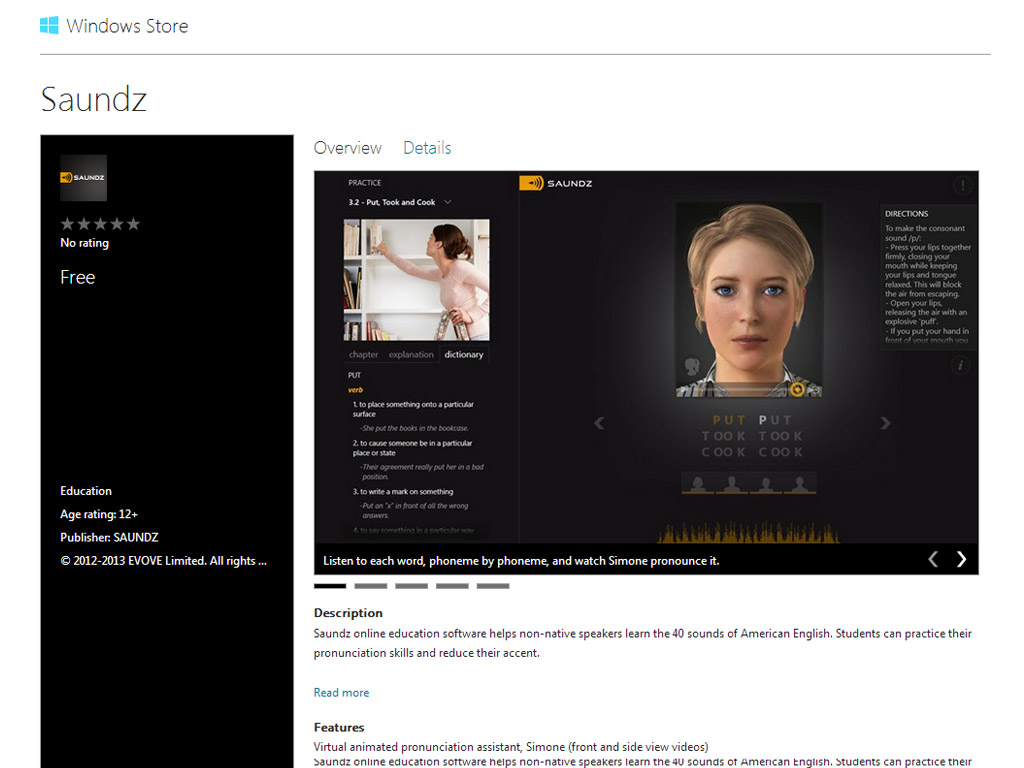Open the Overview tab
This screenshot has height=768, width=1024.
point(347,148)
